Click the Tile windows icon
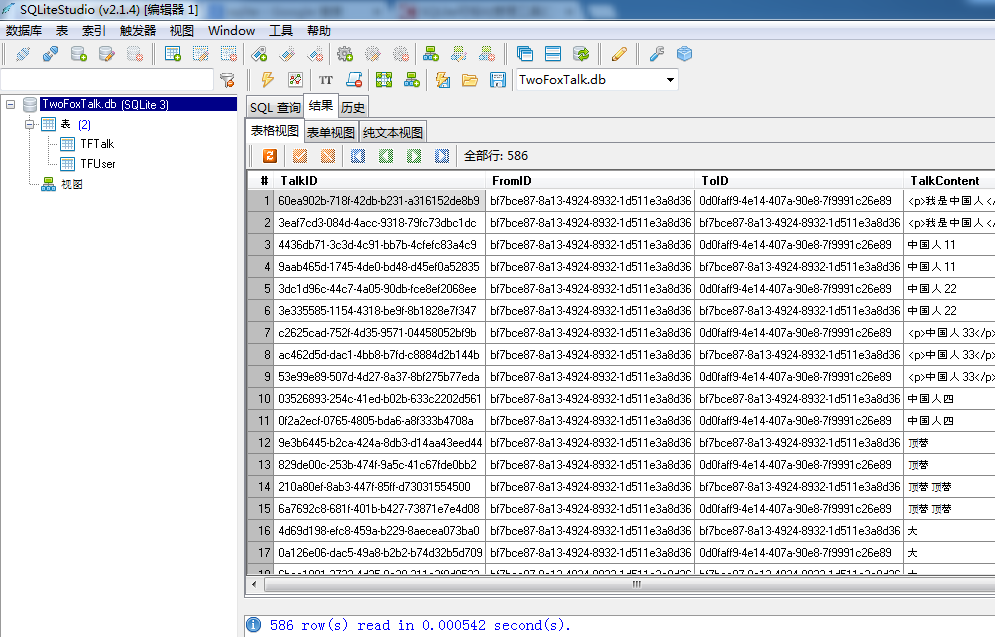The width and height of the screenshot is (995, 637). tap(553, 54)
